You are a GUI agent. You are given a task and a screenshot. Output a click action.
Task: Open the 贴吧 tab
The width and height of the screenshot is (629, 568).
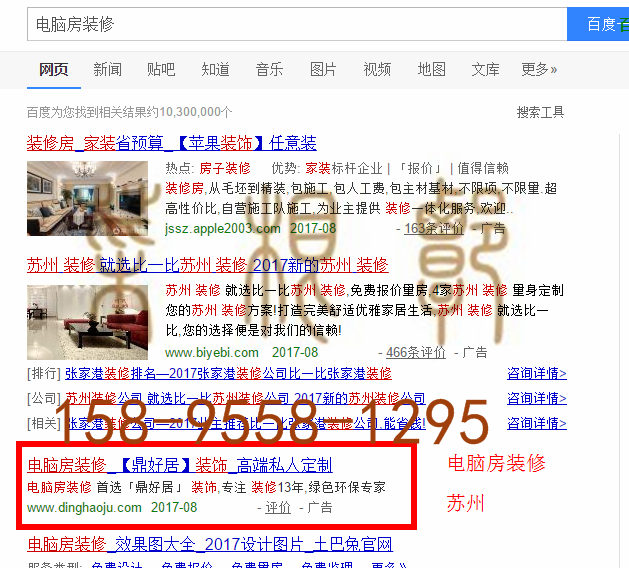[161, 69]
